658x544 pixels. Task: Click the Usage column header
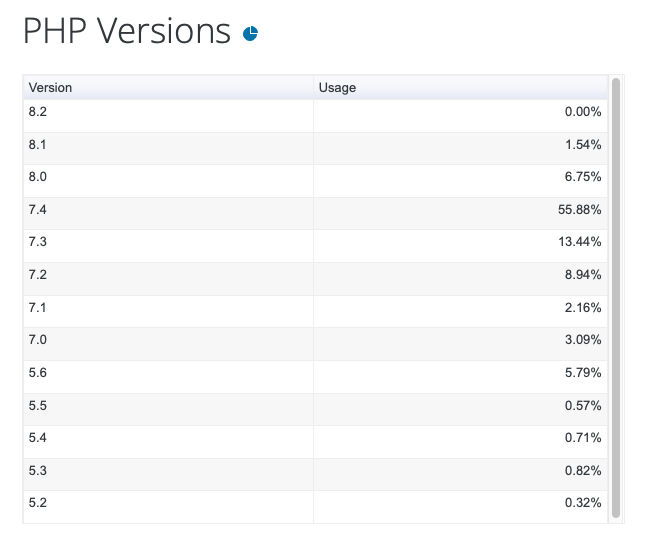click(x=460, y=88)
